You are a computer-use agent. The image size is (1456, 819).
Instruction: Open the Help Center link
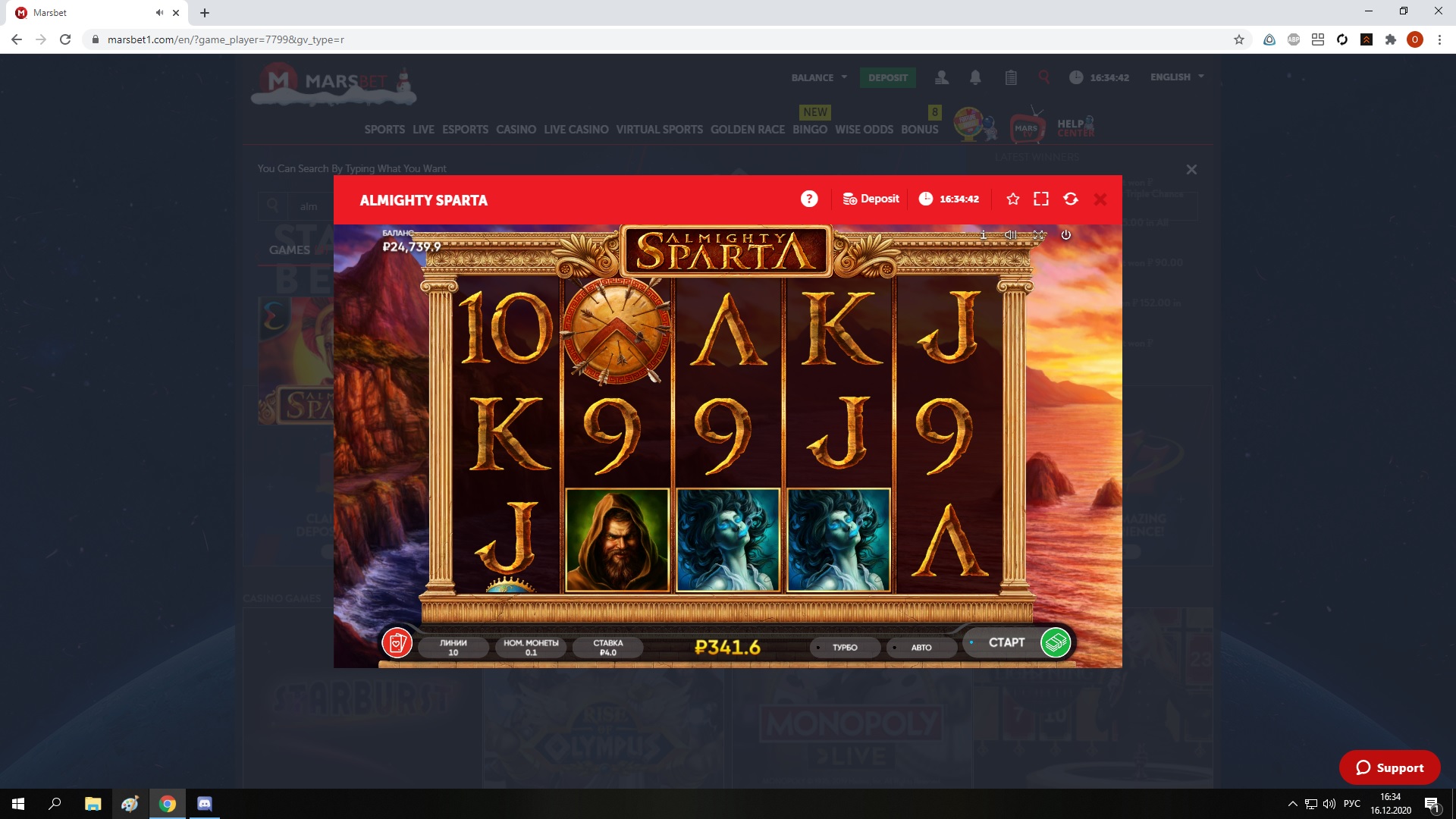pos(1076,127)
